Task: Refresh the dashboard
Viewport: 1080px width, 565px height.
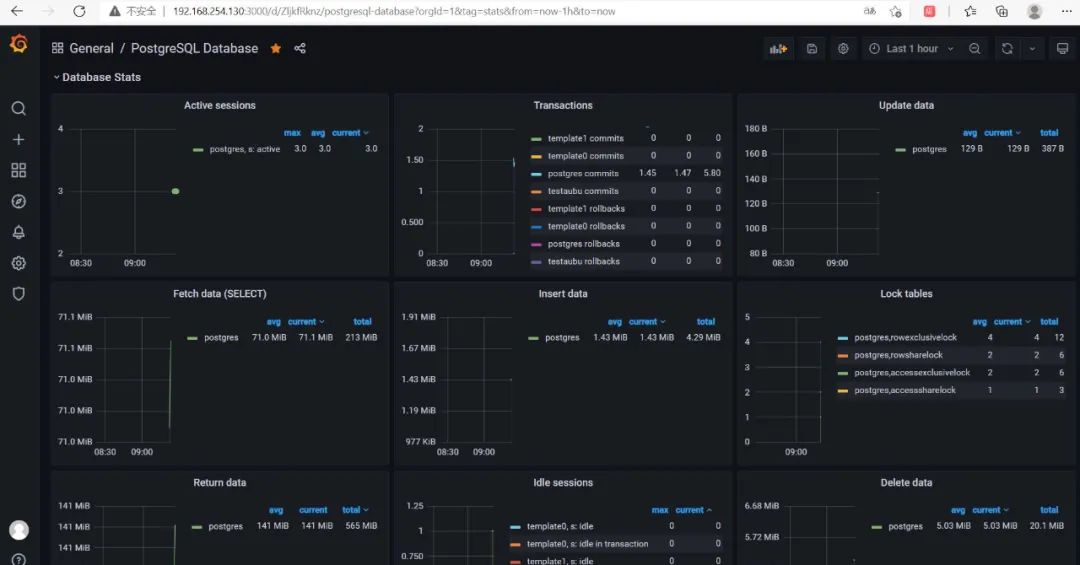Action: [x=1007, y=49]
